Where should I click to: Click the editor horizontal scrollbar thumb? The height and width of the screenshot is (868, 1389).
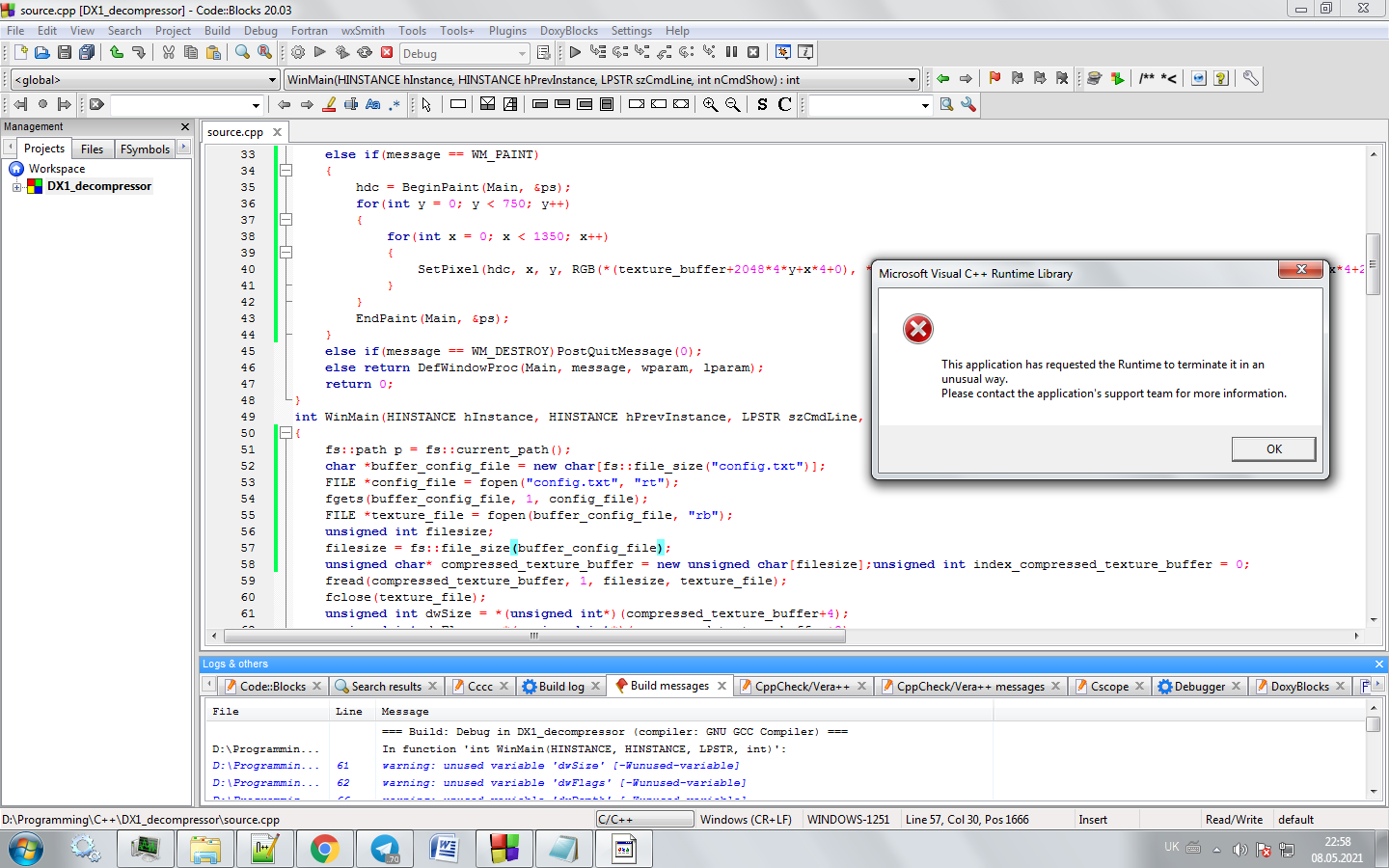[x=534, y=636]
